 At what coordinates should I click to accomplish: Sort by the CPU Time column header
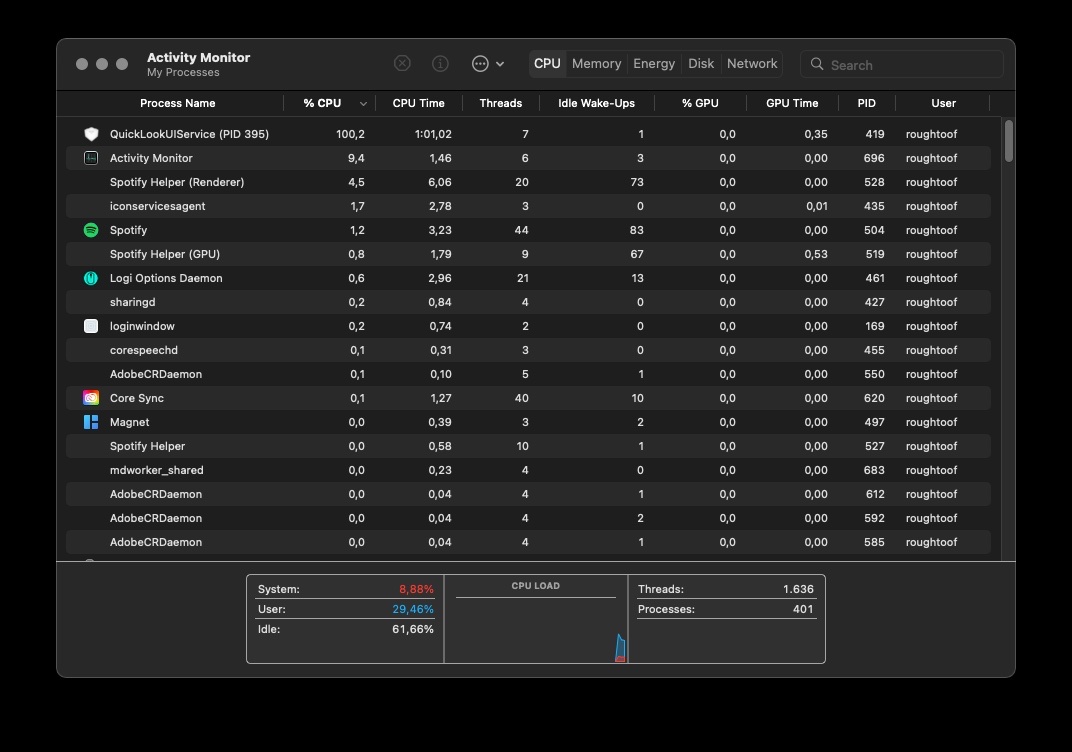tap(418, 103)
